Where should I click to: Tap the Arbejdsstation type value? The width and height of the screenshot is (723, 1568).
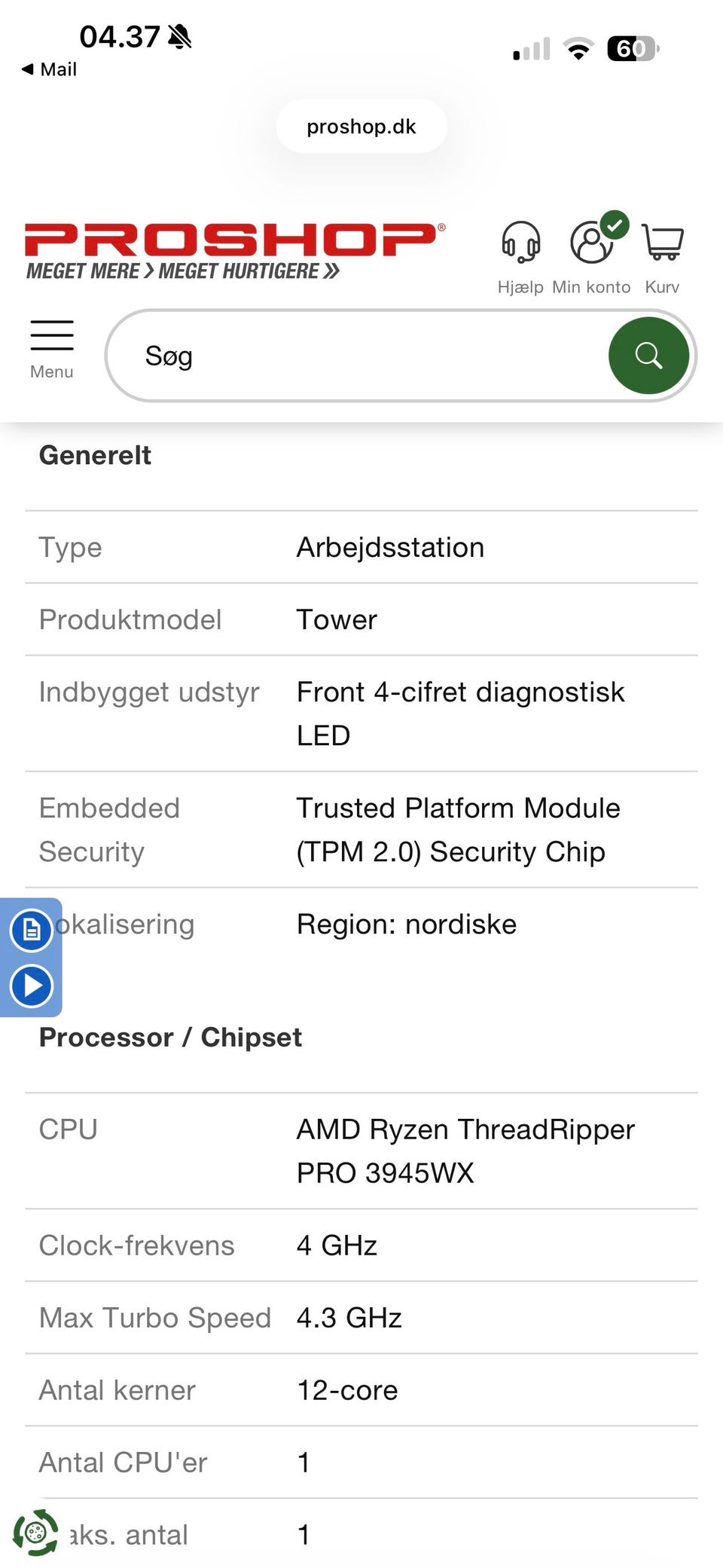click(390, 548)
